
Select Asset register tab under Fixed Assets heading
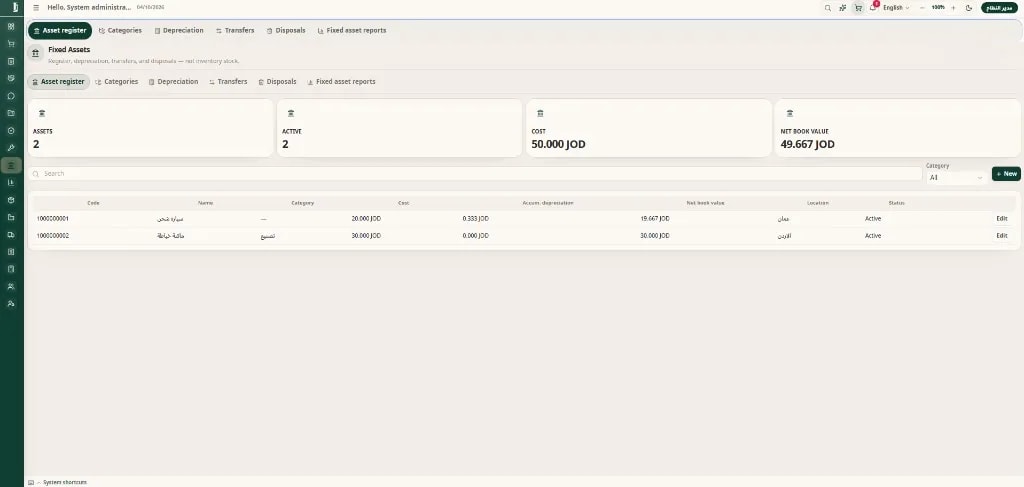point(58,82)
